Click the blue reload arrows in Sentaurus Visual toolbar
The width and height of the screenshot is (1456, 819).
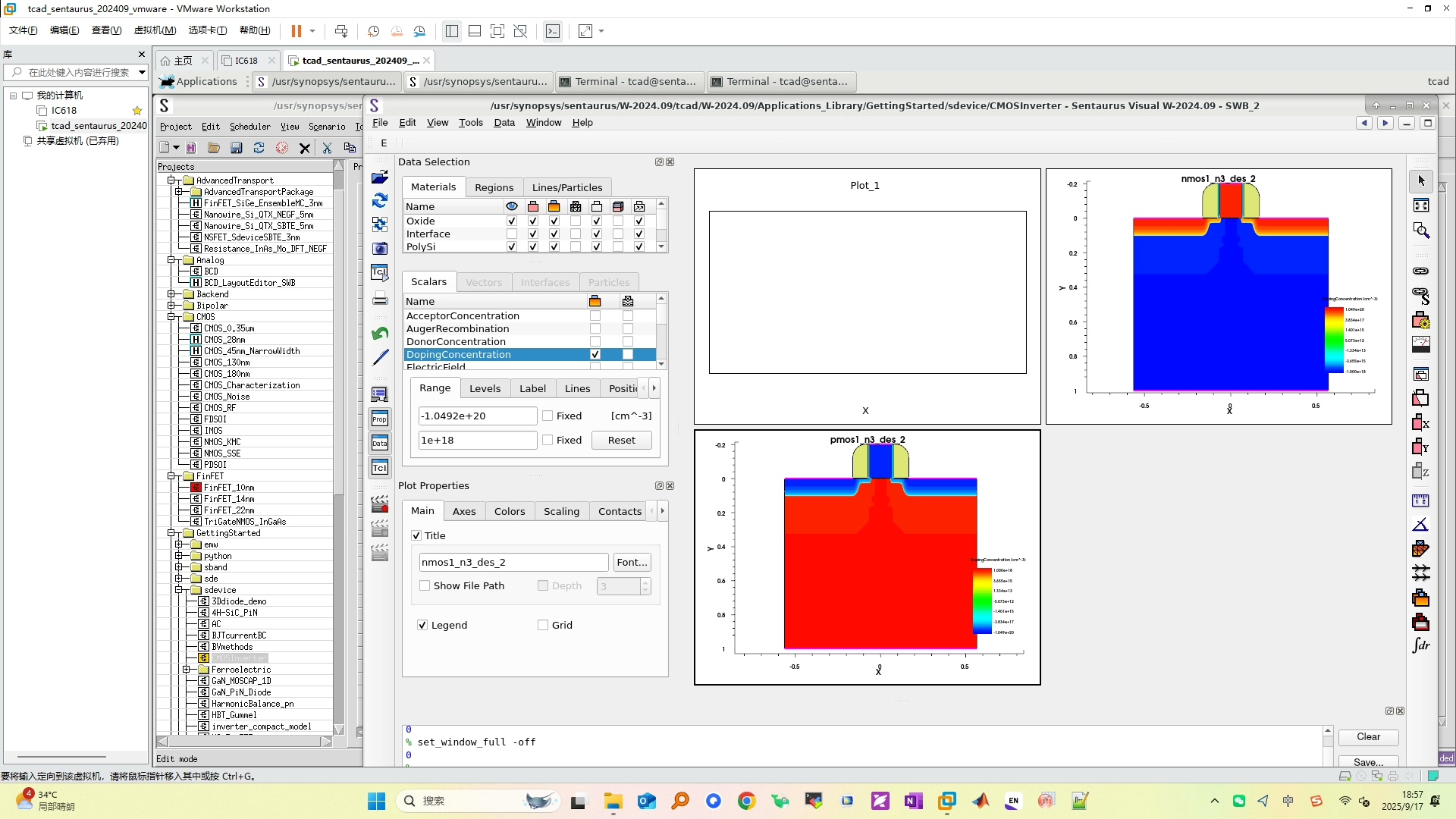coord(380,200)
